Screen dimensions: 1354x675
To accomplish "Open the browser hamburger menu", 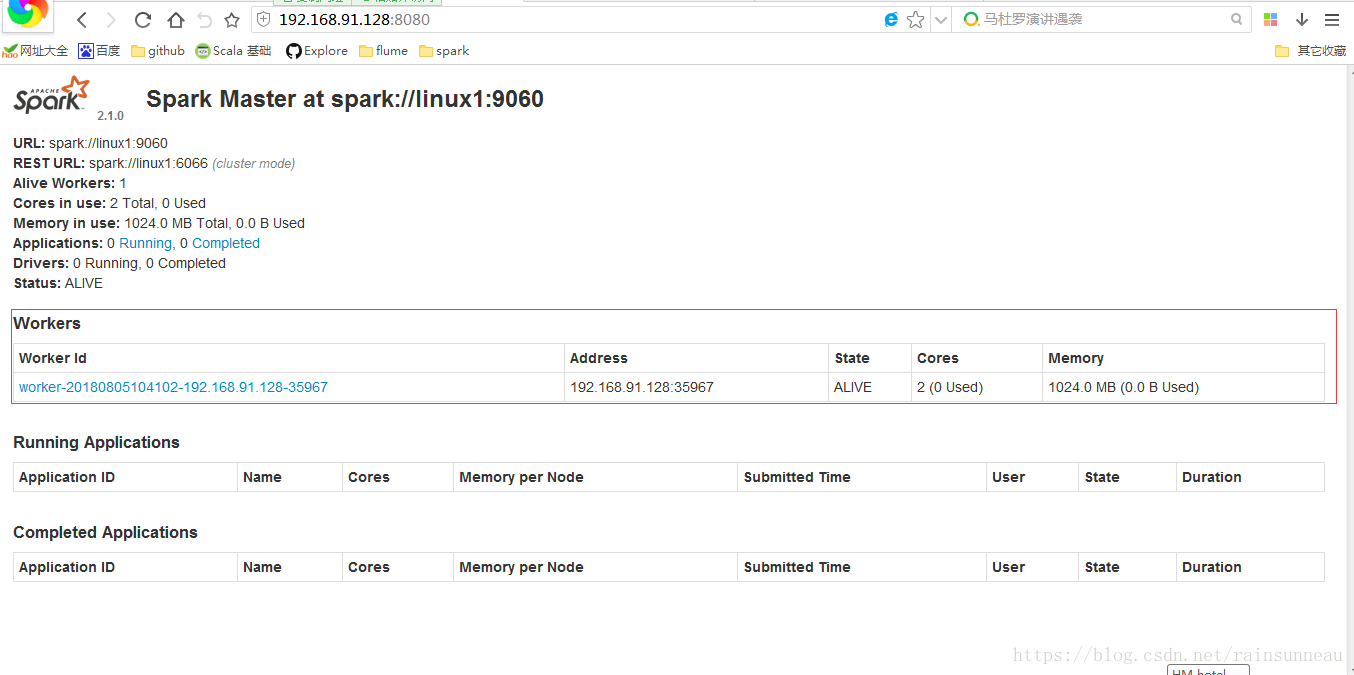I will 1332,20.
